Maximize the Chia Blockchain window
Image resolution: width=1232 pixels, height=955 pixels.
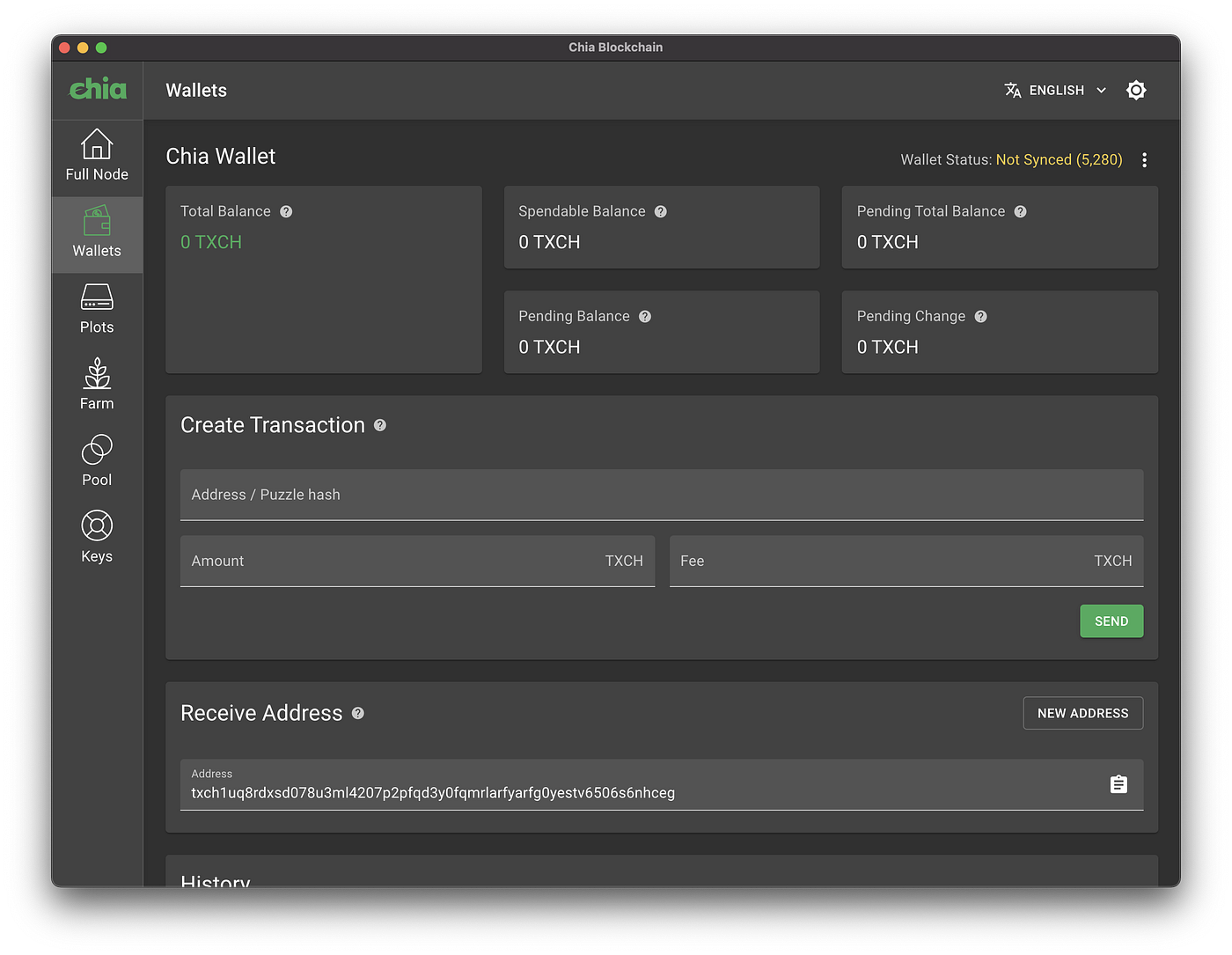click(101, 48)
